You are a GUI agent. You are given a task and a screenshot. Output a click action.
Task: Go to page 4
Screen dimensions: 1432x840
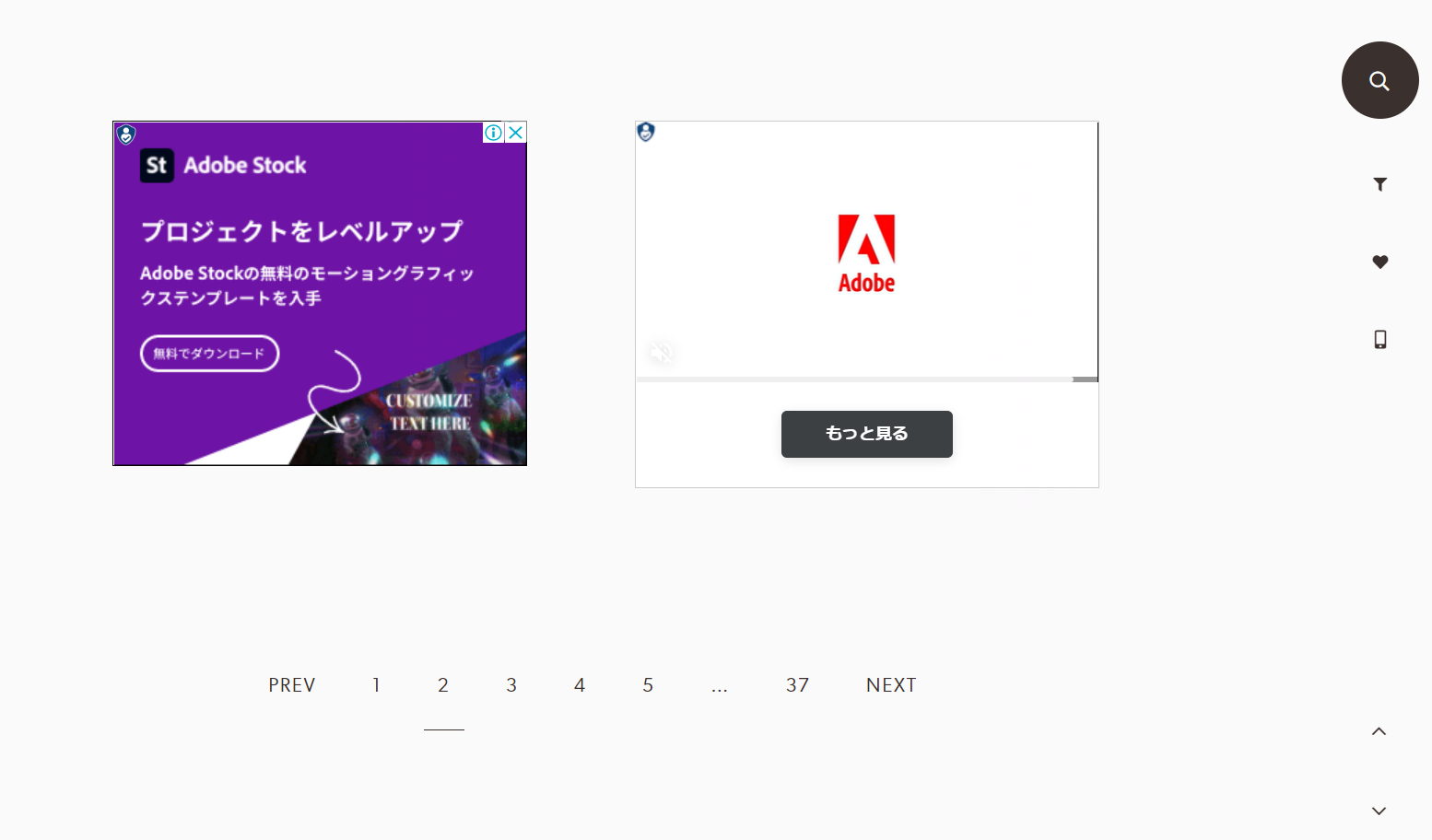click(x=580, y=685)
